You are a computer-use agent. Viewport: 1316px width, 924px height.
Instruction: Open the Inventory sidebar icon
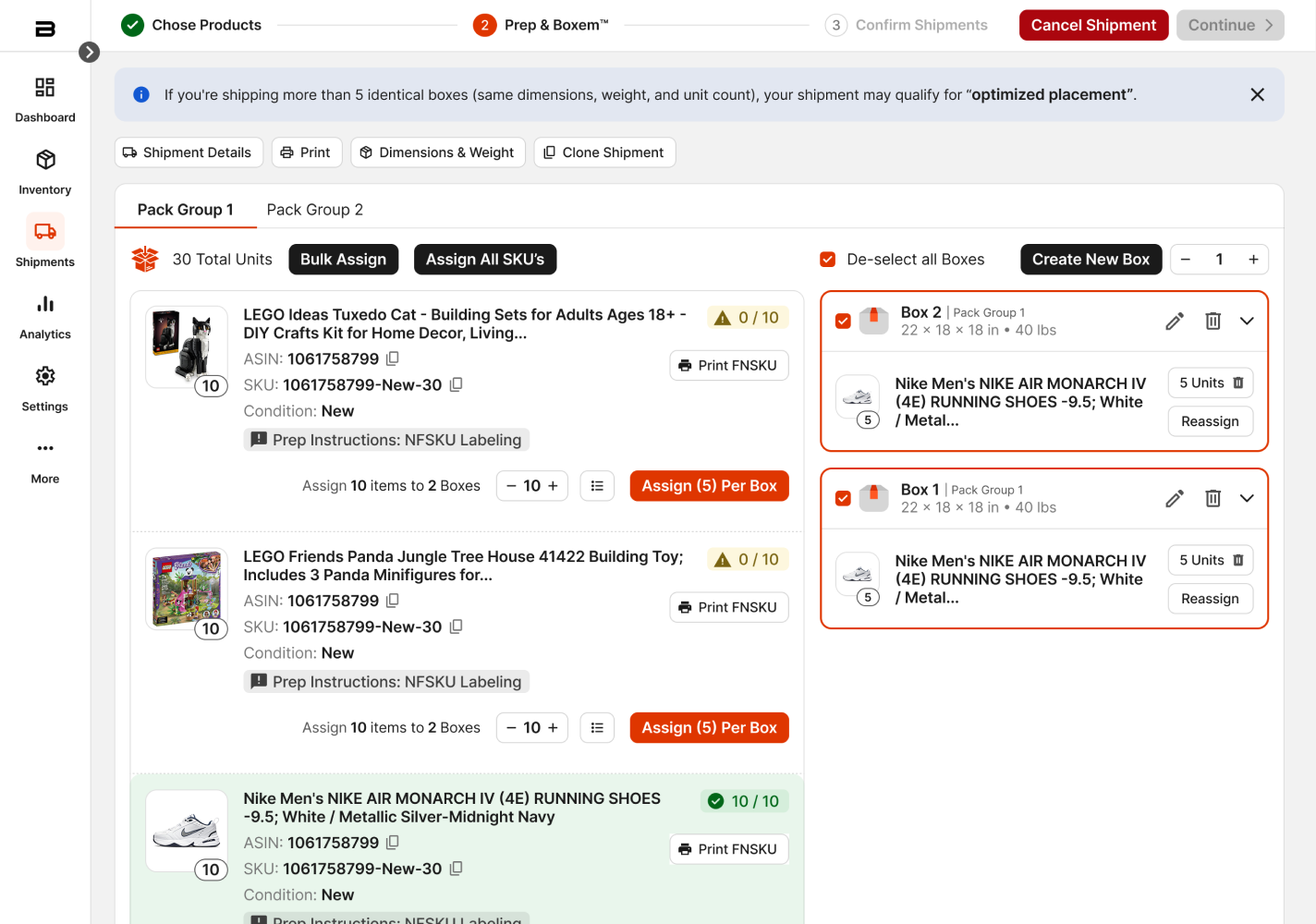click(44, 160)
